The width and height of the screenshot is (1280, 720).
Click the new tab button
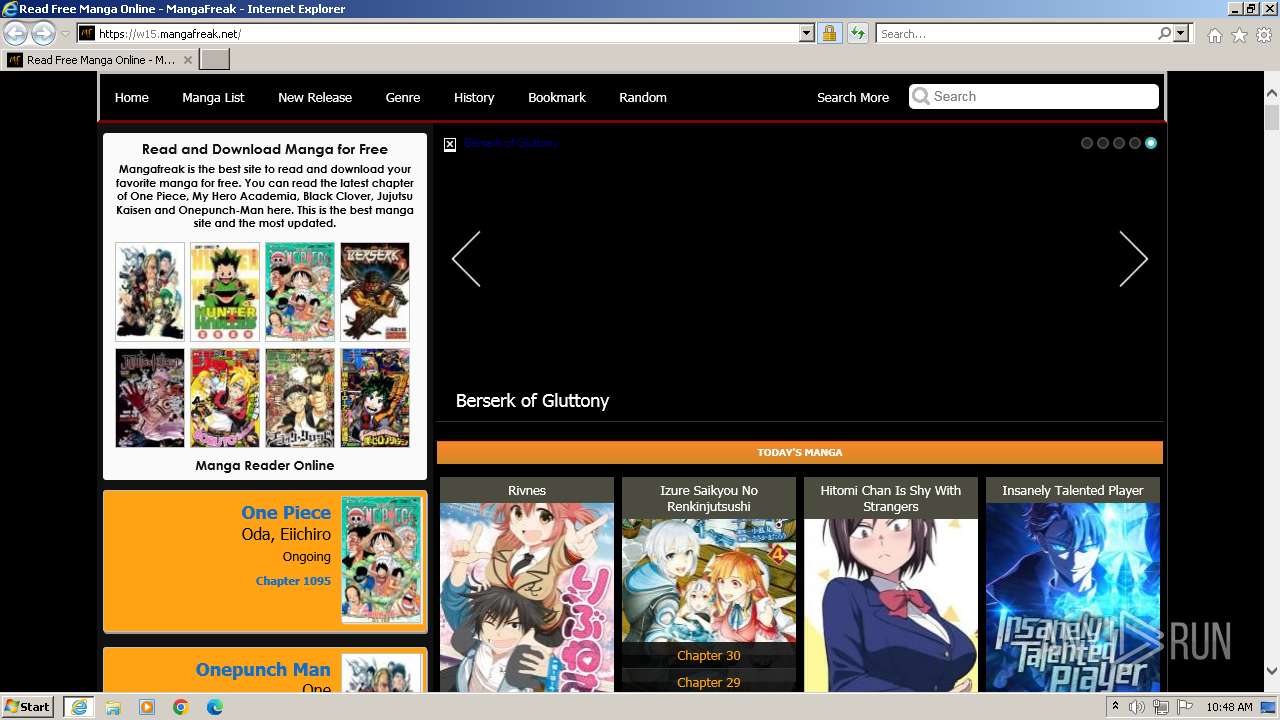[214, 59]
